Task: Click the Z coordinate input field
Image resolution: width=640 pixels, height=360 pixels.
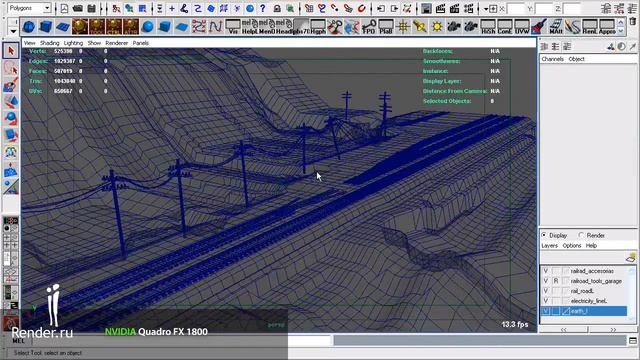Action: point(572,8)
